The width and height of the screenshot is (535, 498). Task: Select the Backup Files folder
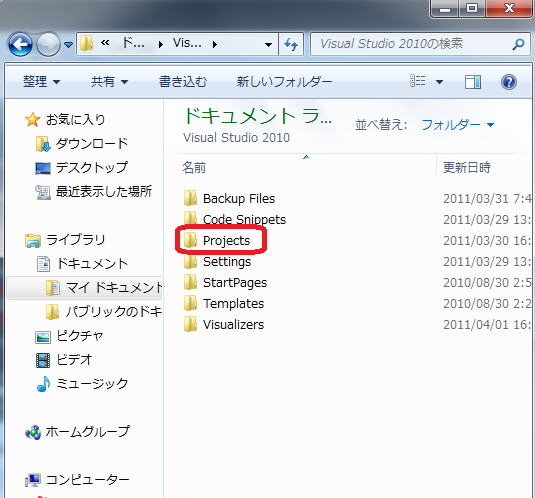tap(239, 199)
